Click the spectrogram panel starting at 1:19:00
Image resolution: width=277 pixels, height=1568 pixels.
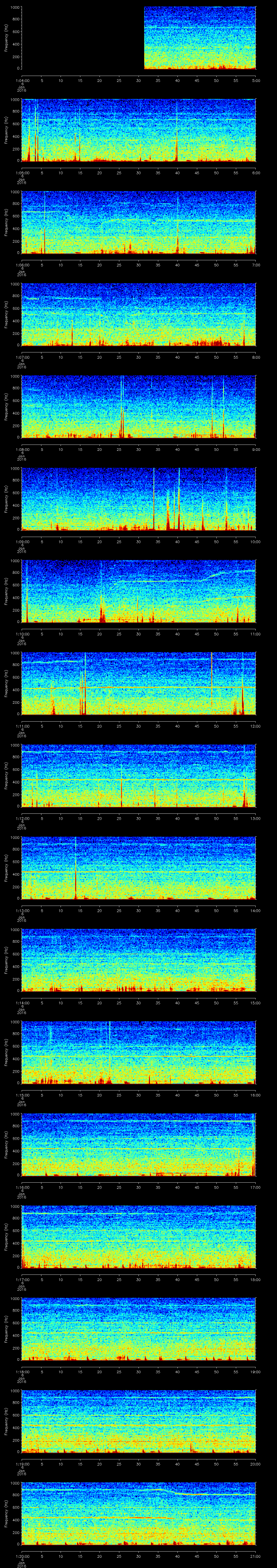pos(139,1421)
